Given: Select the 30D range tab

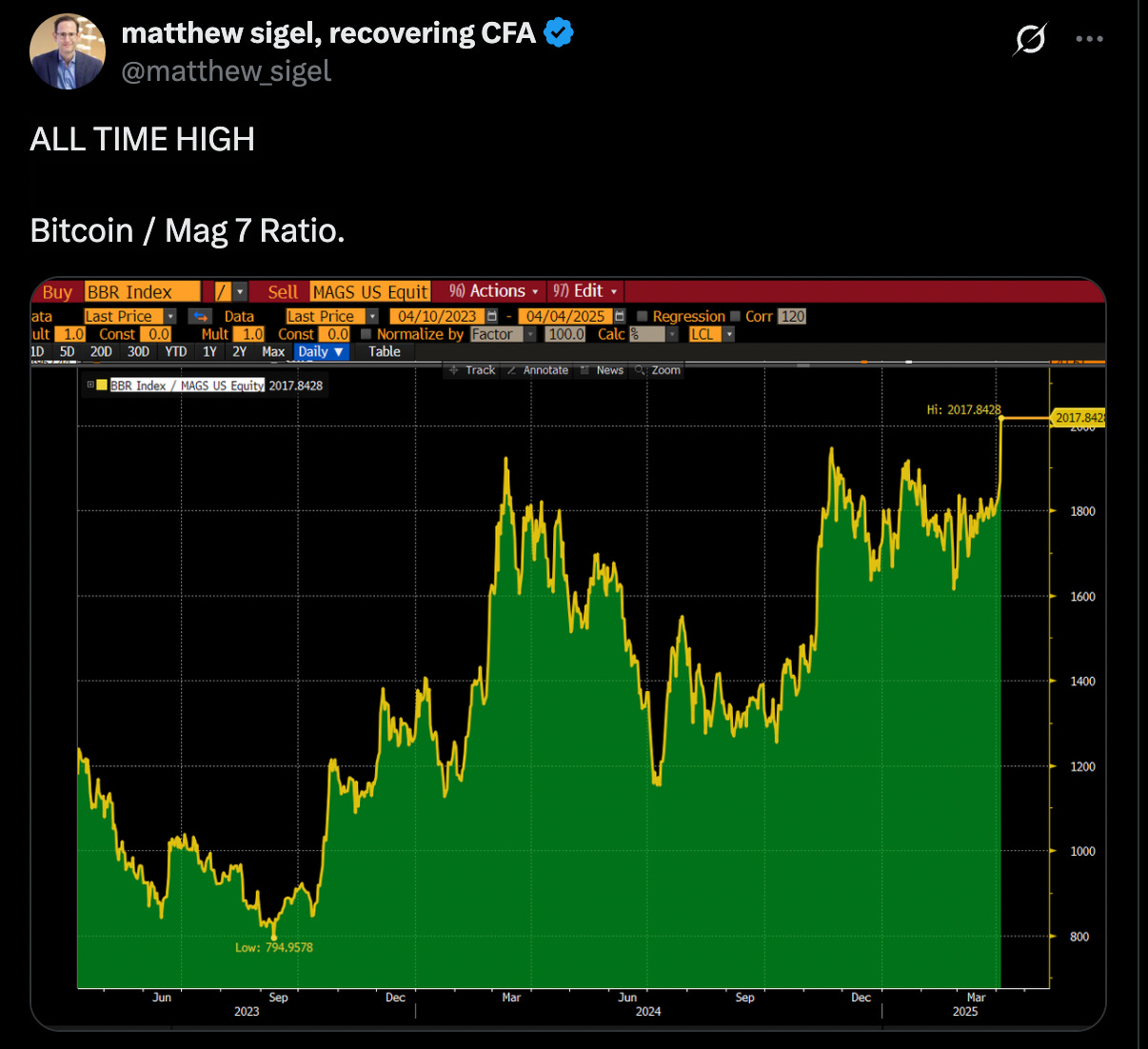Looking at the screenshot, I should (x=138, y=351).
